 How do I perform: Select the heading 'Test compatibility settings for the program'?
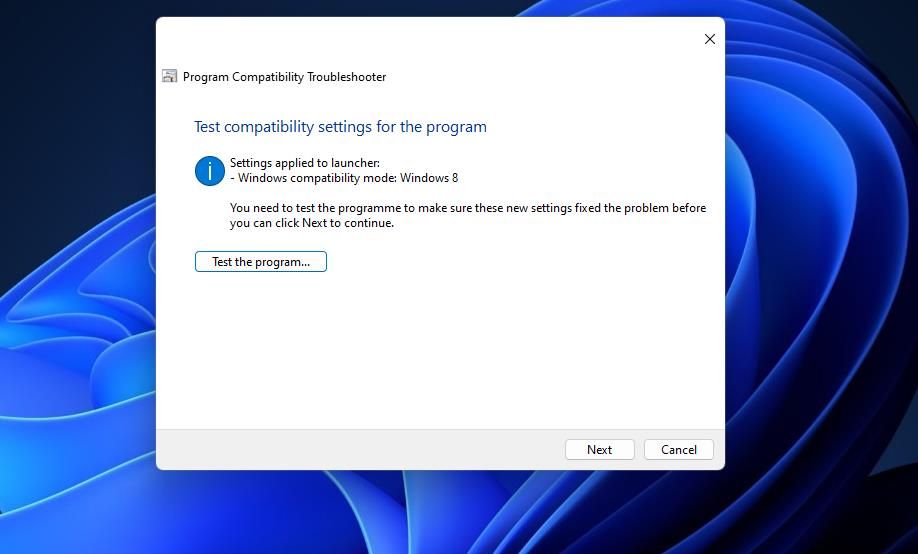[x=340, y=126]
